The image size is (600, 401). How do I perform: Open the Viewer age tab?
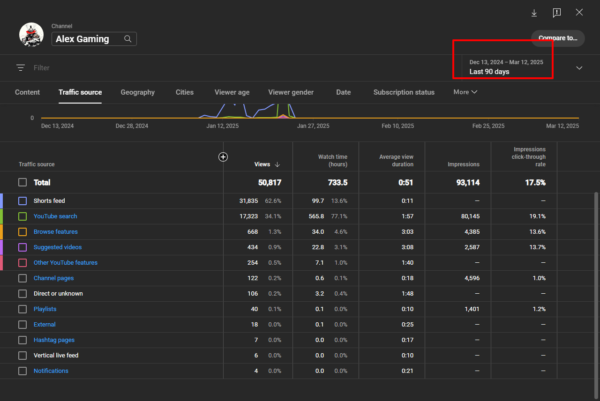point(232,92)
